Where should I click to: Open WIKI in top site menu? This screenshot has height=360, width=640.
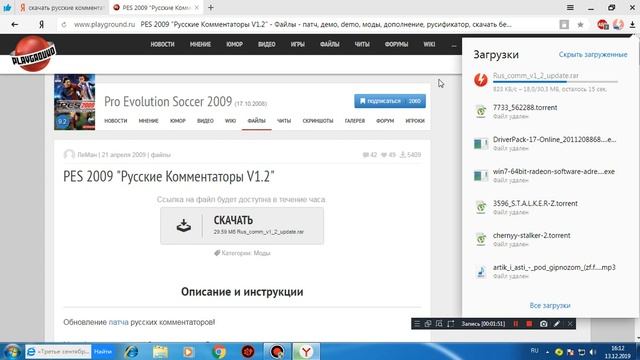tap(429, 44)
